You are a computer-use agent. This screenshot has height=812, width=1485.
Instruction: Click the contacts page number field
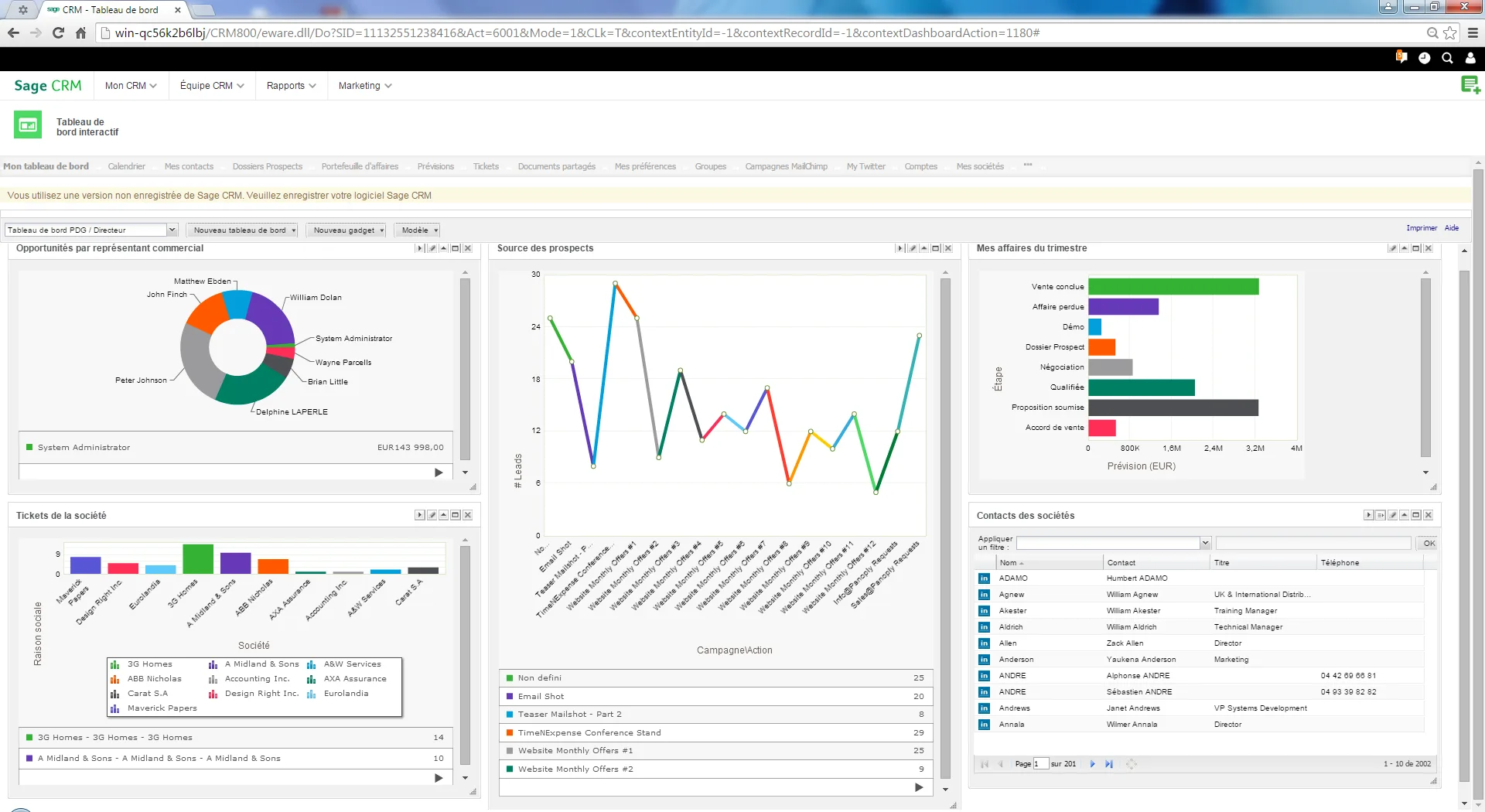coord(1040,764)
